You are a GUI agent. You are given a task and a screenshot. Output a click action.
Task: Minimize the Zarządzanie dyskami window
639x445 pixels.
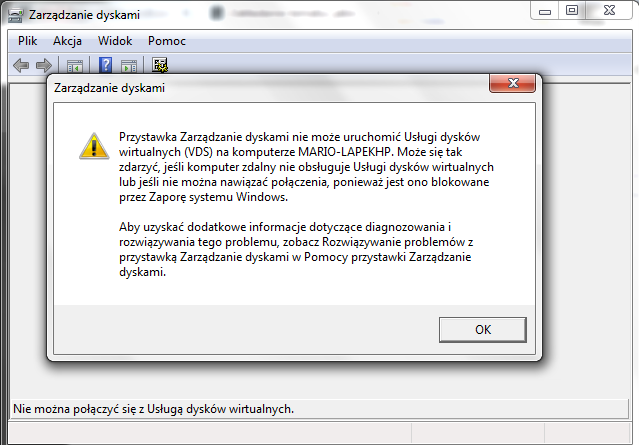coord(544,11)
